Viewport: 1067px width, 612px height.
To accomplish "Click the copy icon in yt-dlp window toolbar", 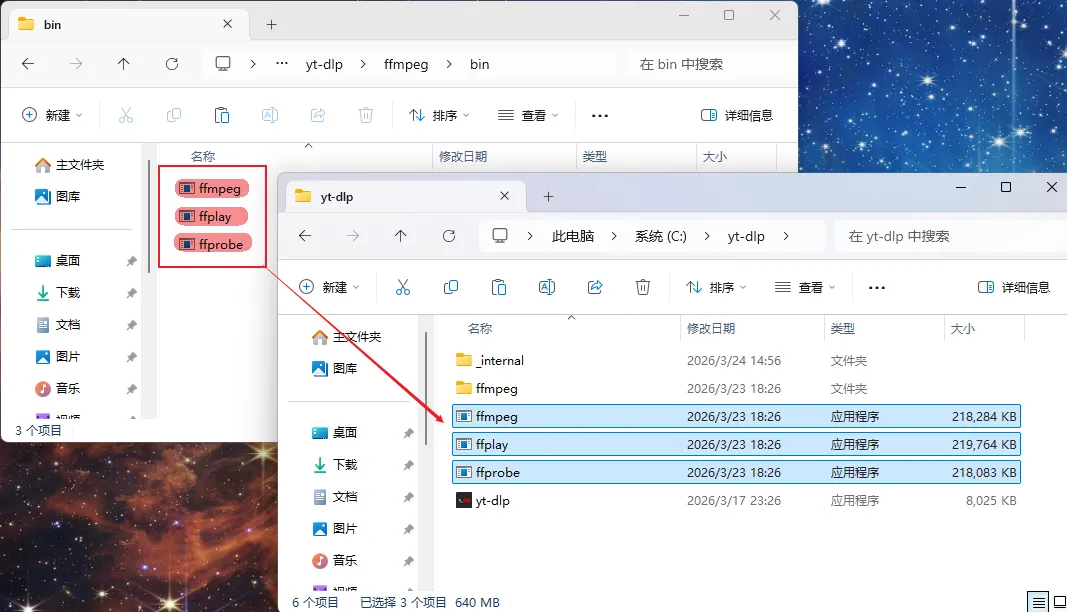I will (x=450, y=287).
